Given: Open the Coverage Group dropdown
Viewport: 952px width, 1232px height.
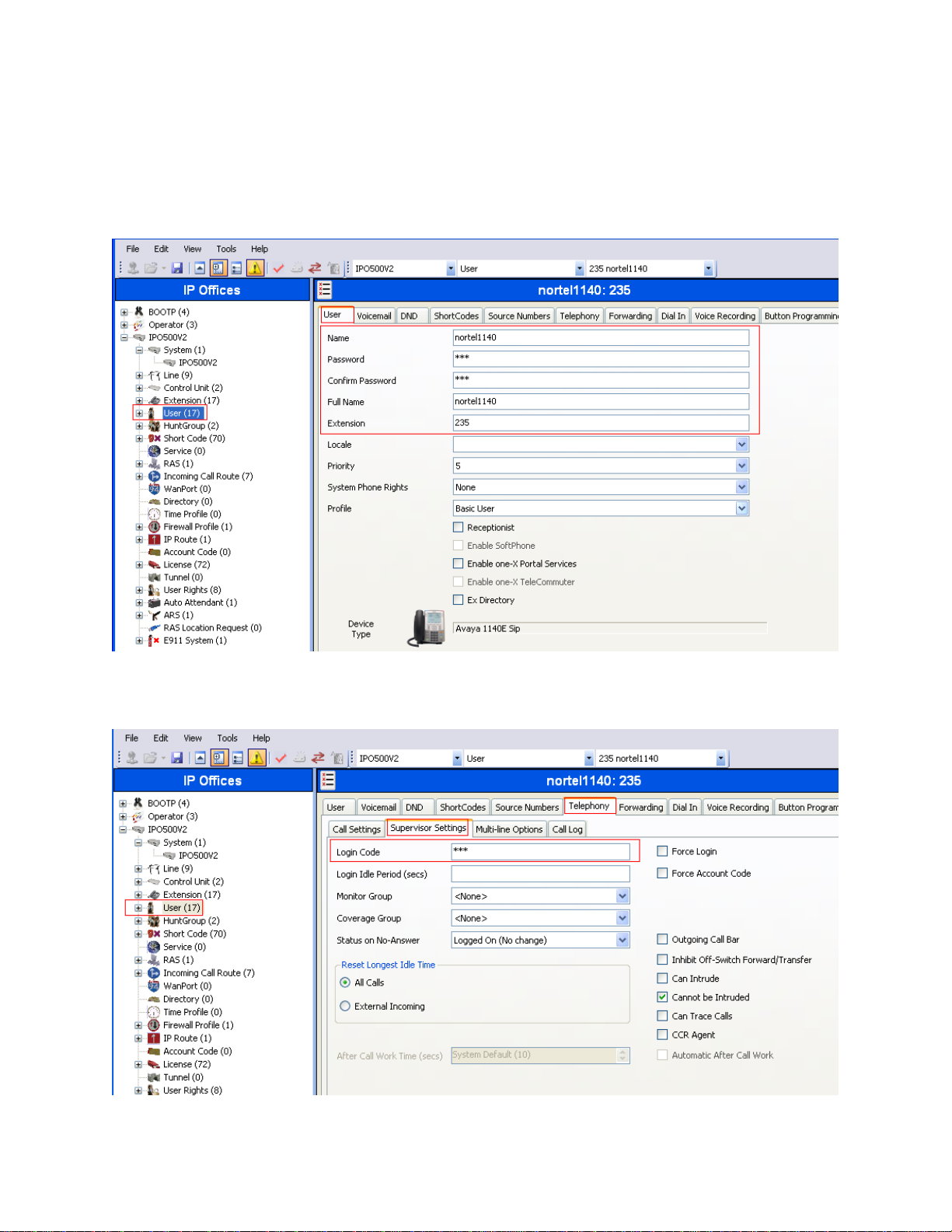Looking at the screenshot, I should [x=622, y=918].
